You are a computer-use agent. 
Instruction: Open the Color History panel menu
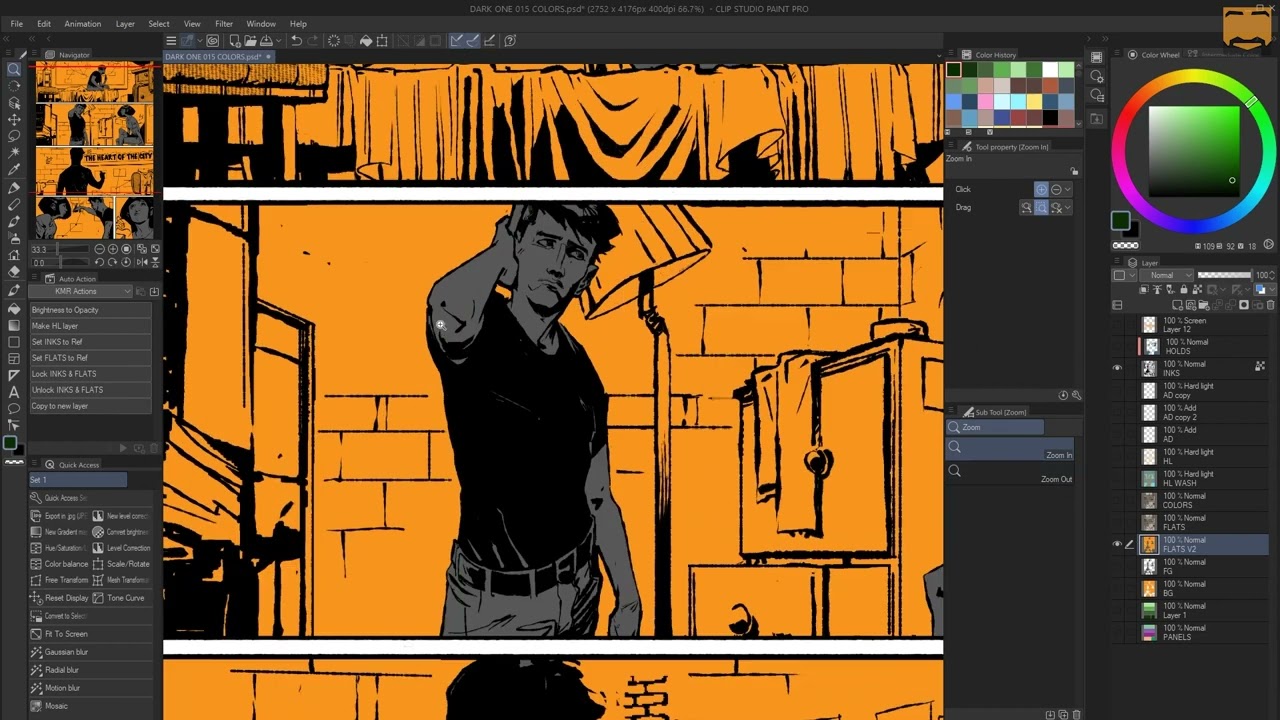point(952,55)
